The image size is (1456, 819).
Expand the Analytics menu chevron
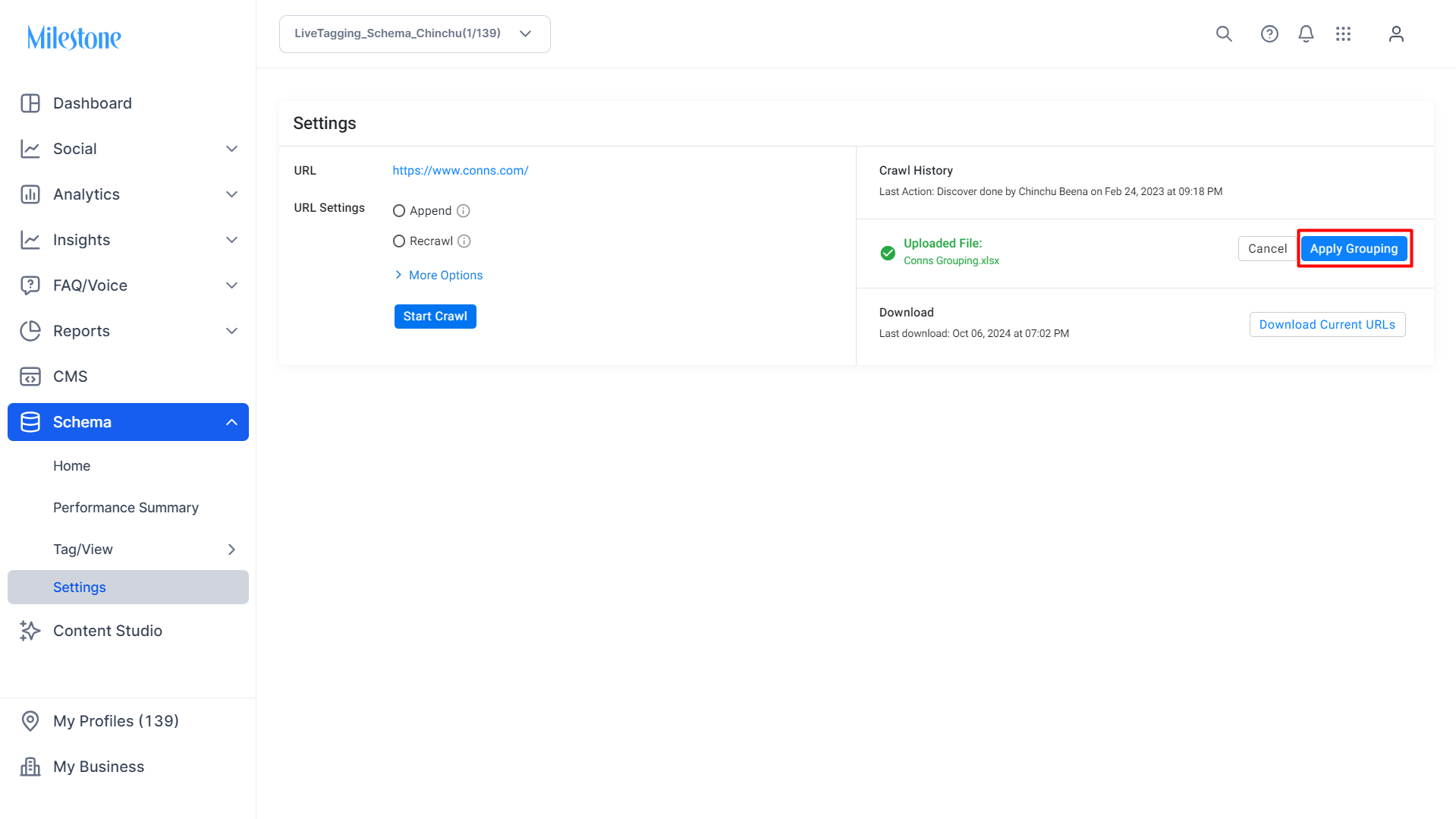coord(232,194)
